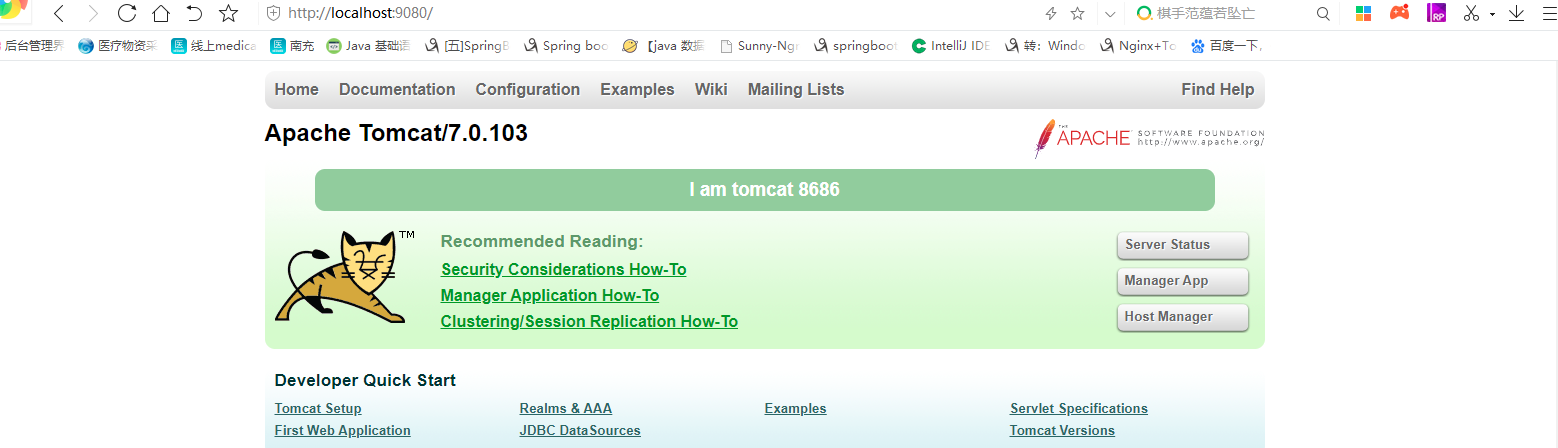Expand the address bar dropdown chevron
1558x448 pixels.
pyautogui.click(x=1109, y=14)
